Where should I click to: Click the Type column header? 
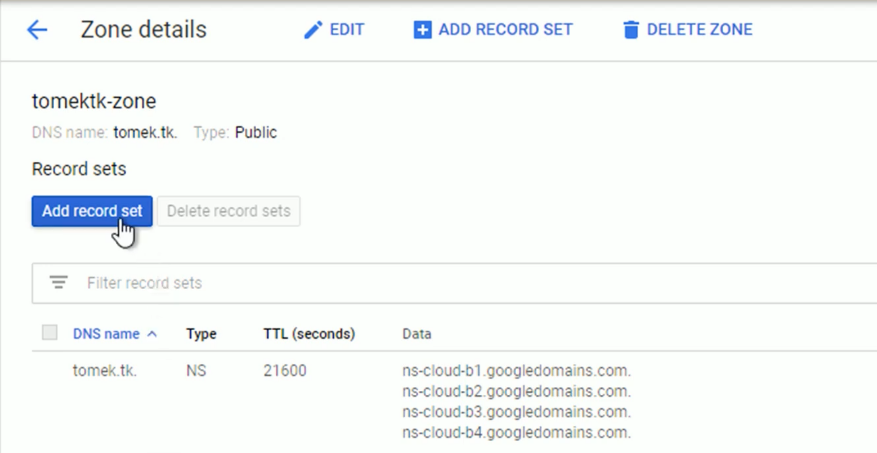pyautogui.click(x=201, y=334)
